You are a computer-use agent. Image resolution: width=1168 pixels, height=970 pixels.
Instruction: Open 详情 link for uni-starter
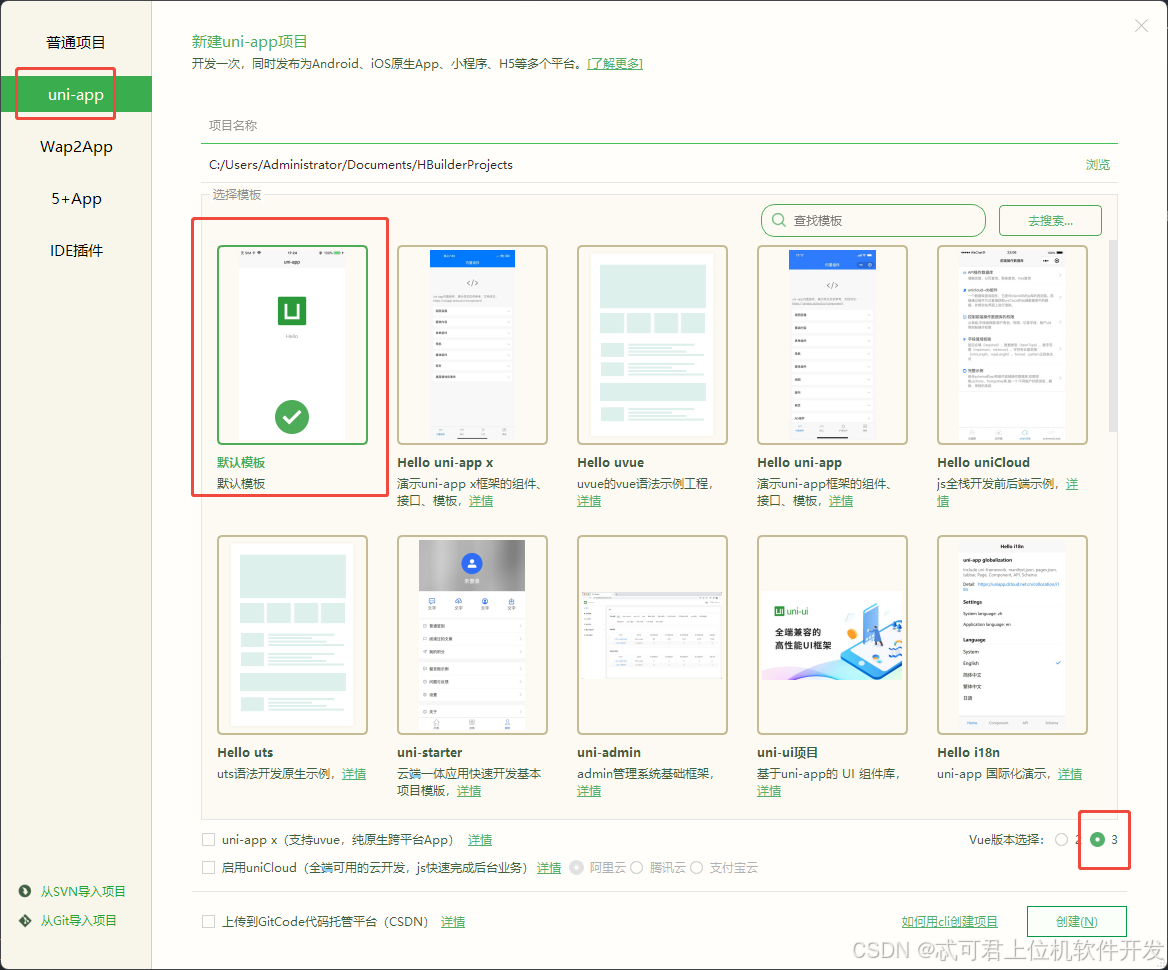[469, 791]
